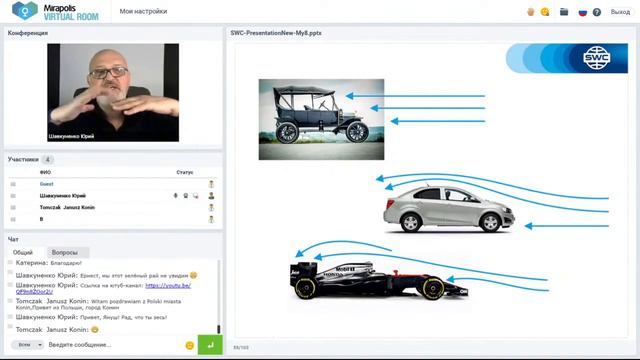Click the Участники panel header

[23, 160]
